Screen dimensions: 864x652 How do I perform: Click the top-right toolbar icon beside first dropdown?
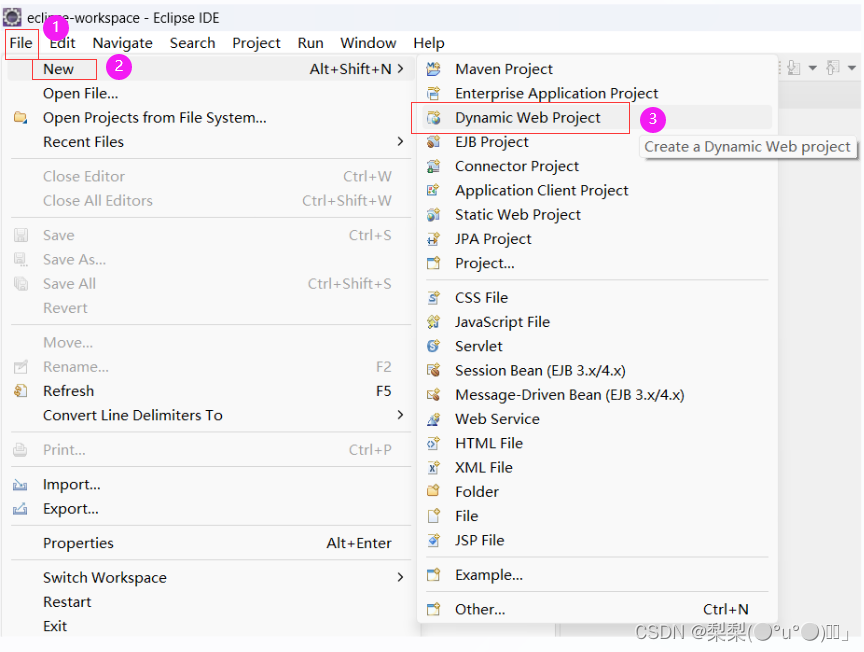pyautogui.click(x=793, y=68)
